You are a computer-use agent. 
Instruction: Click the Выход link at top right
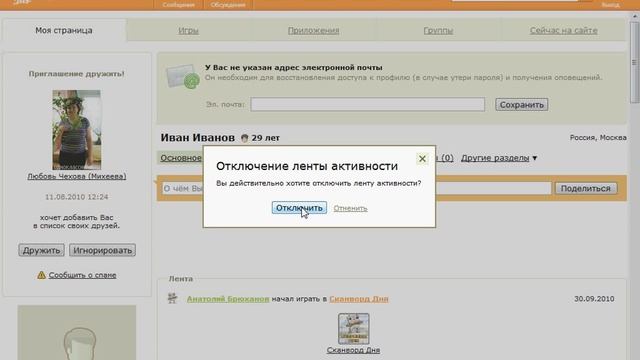[x=611, y=5]
